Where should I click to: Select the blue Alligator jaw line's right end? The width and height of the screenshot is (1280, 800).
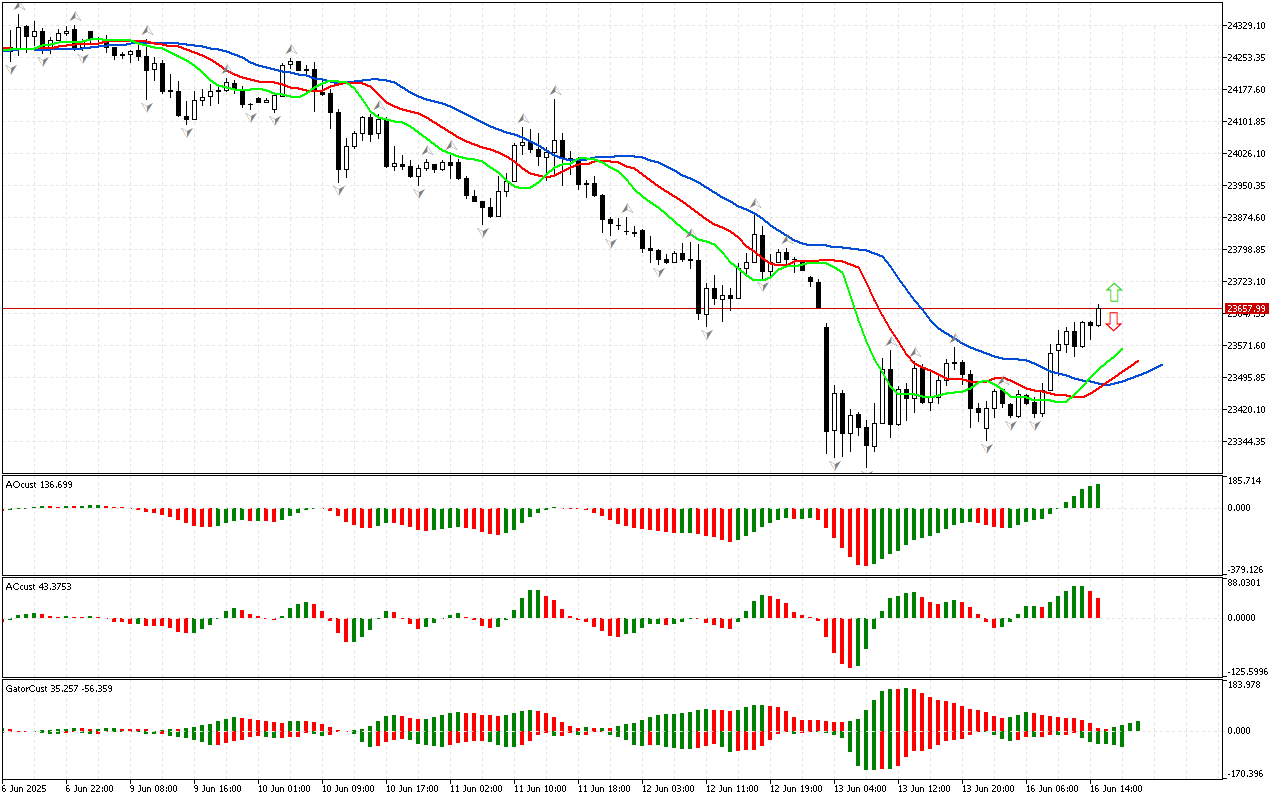coord(1160,365)
